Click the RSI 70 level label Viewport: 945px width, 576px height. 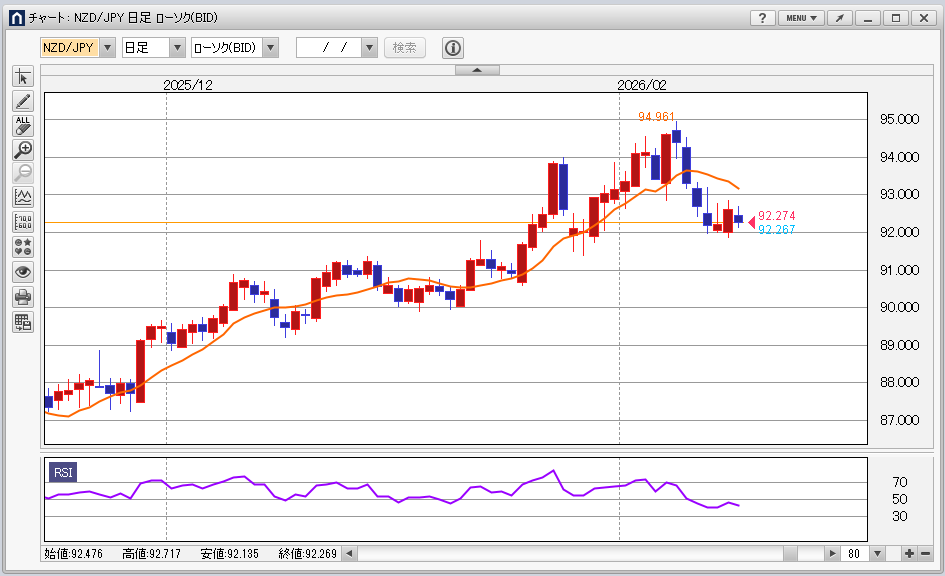coord(900,482)
